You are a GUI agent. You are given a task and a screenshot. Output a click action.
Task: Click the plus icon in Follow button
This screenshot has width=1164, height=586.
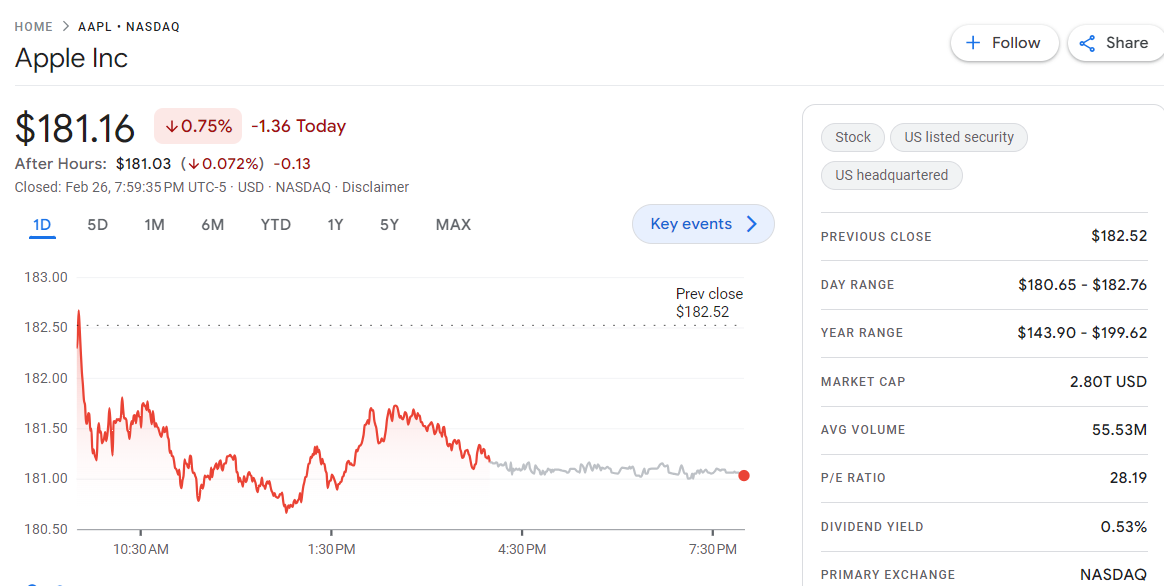pos(972,43)
